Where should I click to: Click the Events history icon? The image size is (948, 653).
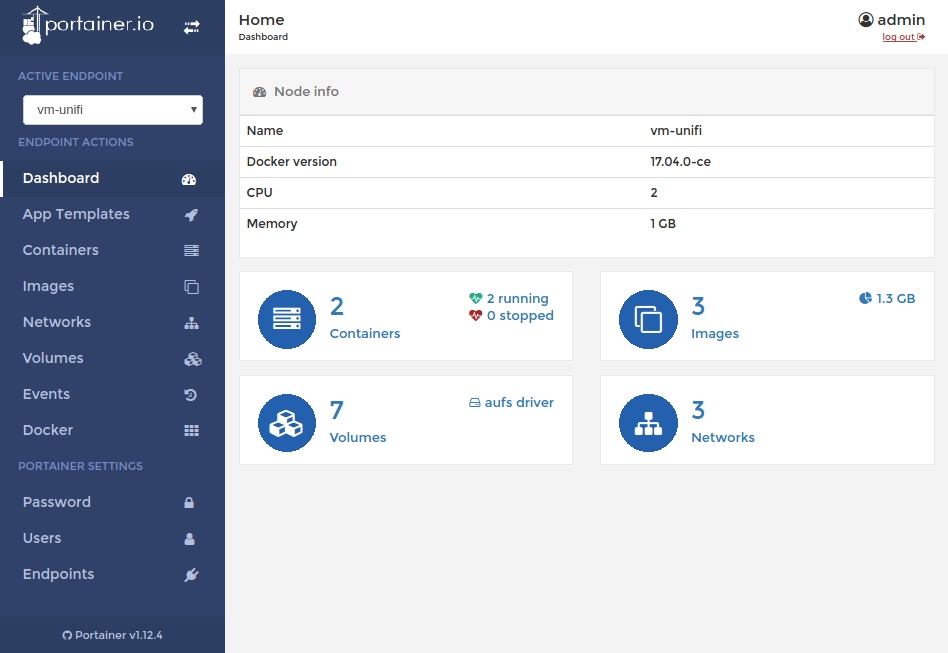(190, 395)
